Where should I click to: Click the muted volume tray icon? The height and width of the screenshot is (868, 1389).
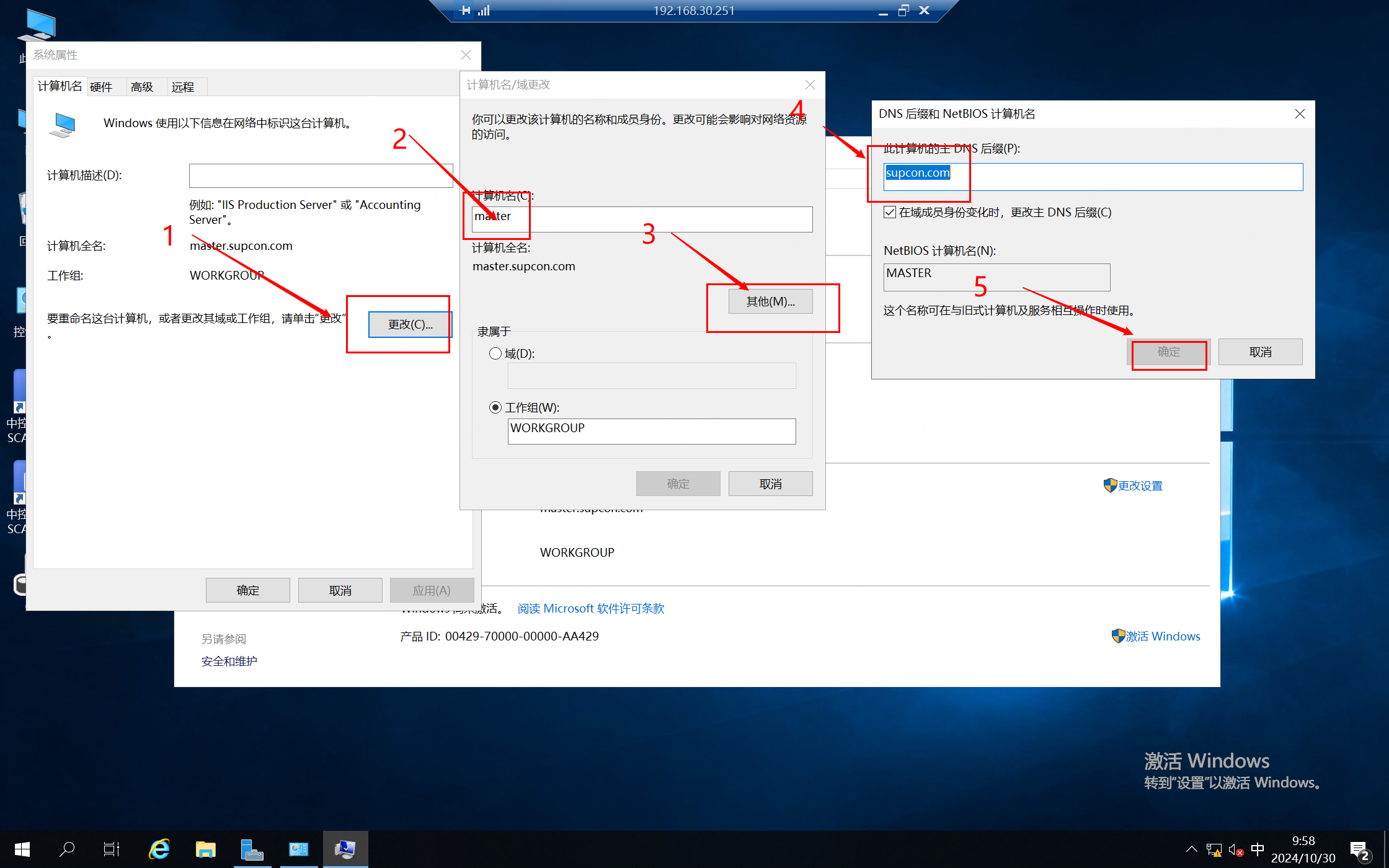tap(1235, 849)
